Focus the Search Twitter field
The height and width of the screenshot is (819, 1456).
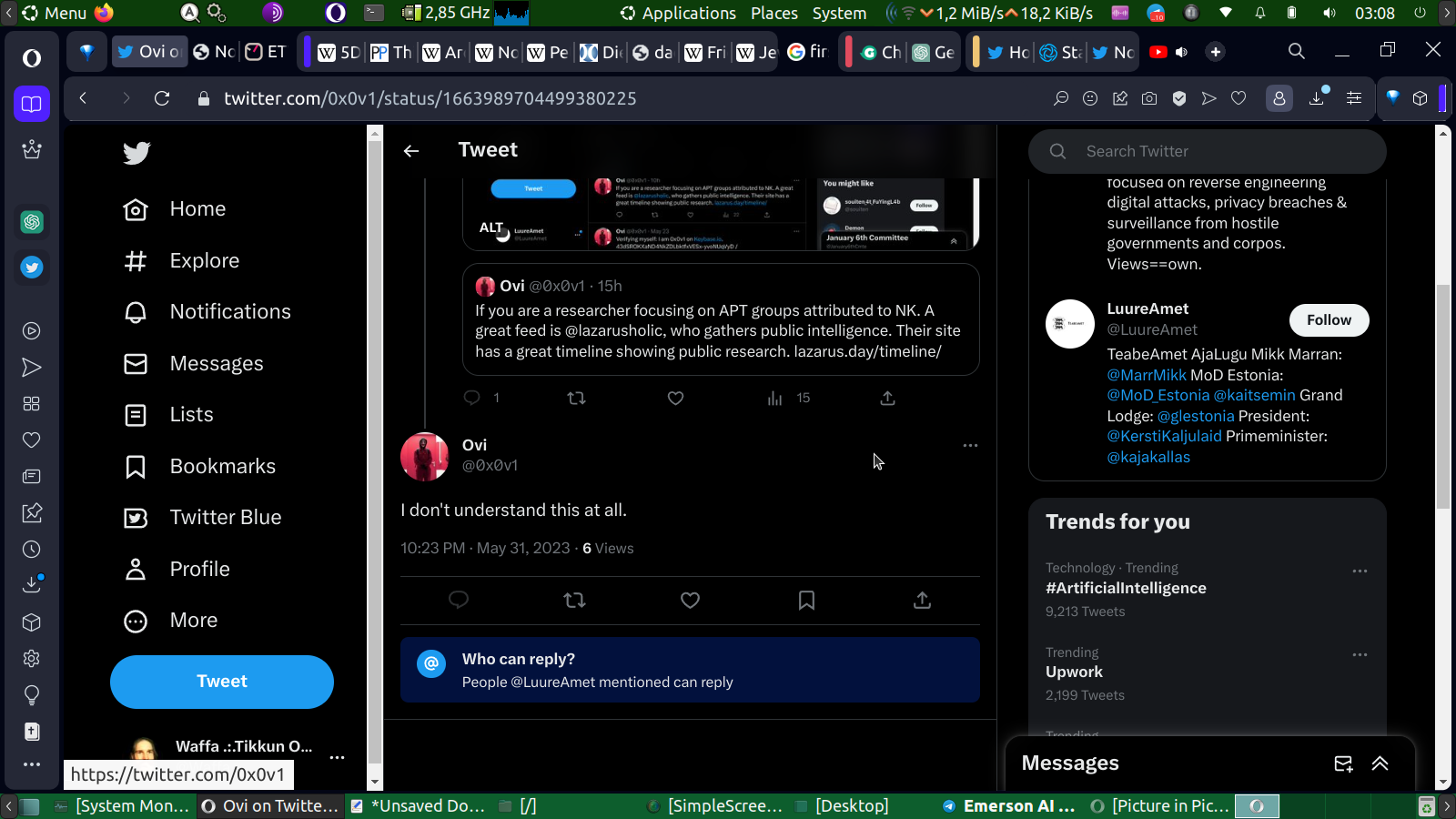coord(1208,151)
